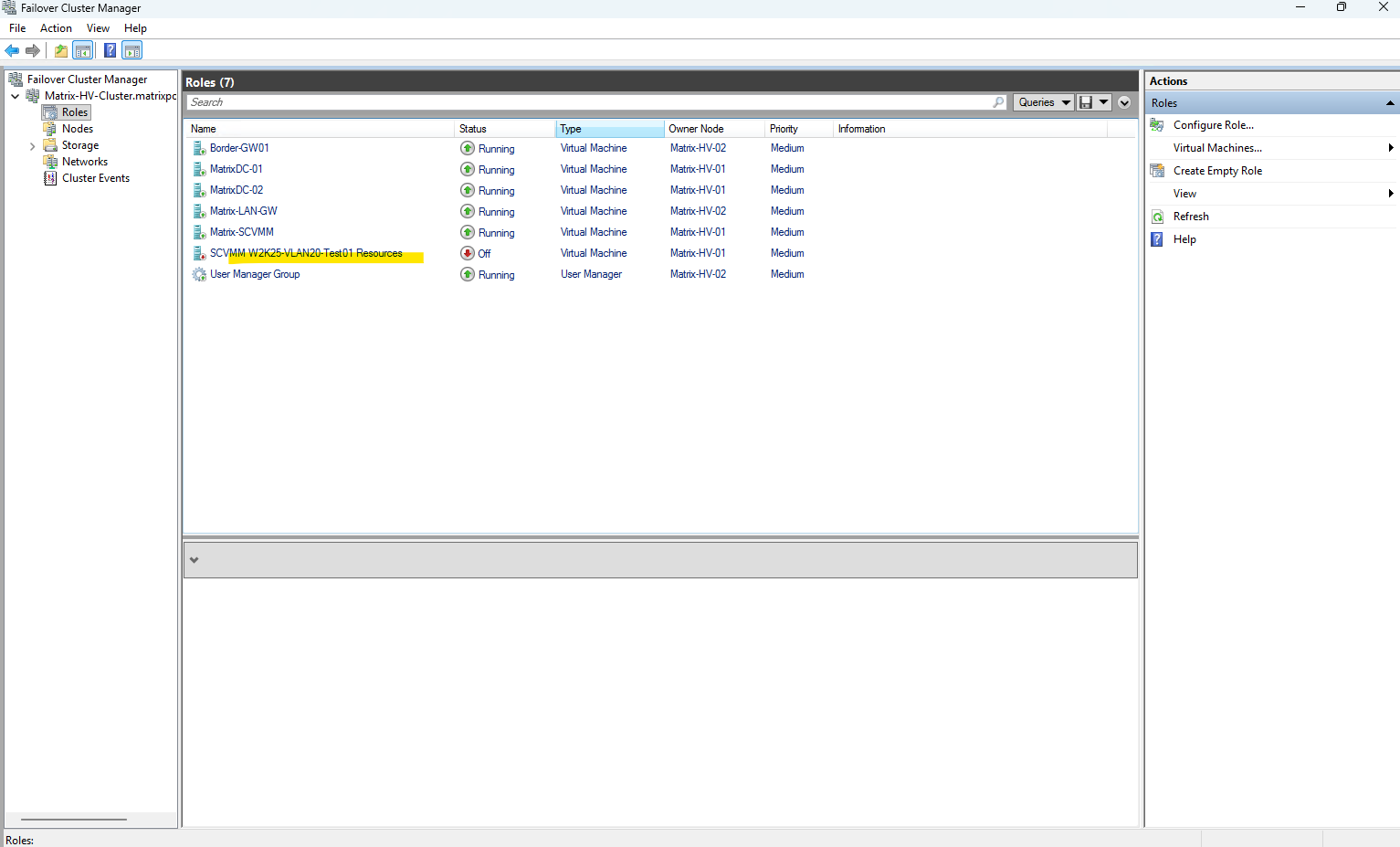This screenshot has height=847, width=1400.
Task: Click the magnifier icon in the search box
Action: pos(998,102)
